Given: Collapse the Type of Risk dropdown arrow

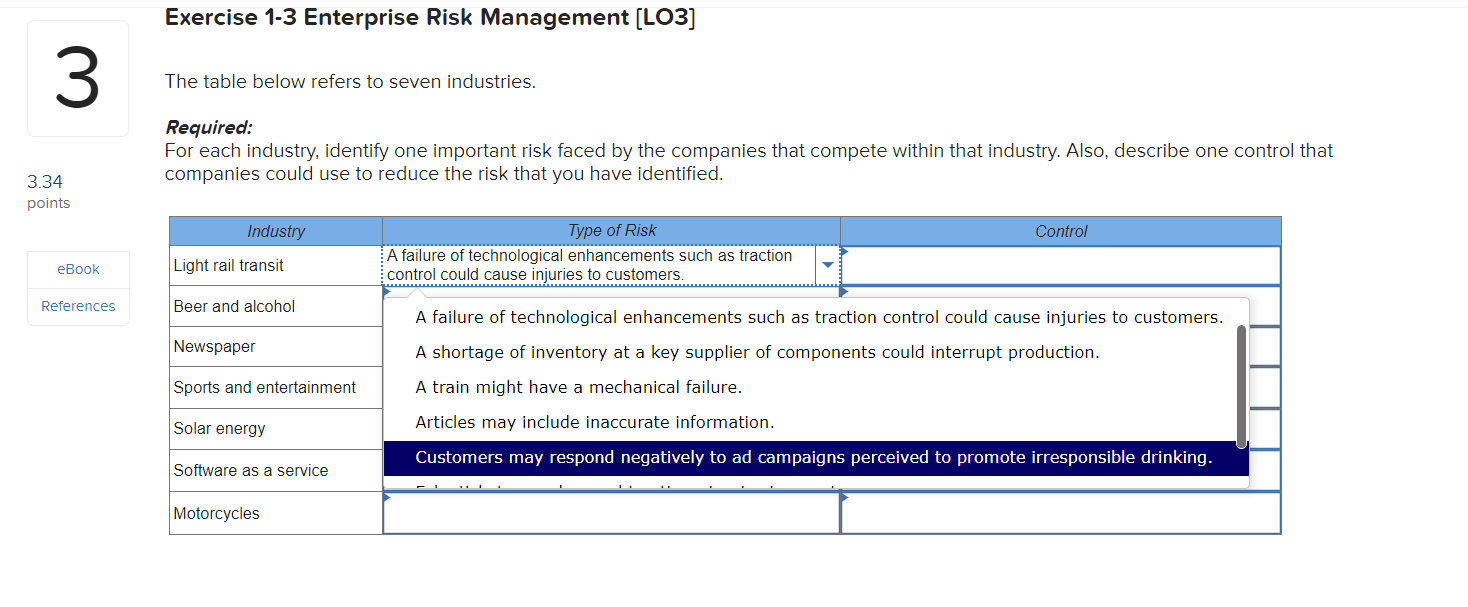Looking at the screenshot, I should 827,265.
